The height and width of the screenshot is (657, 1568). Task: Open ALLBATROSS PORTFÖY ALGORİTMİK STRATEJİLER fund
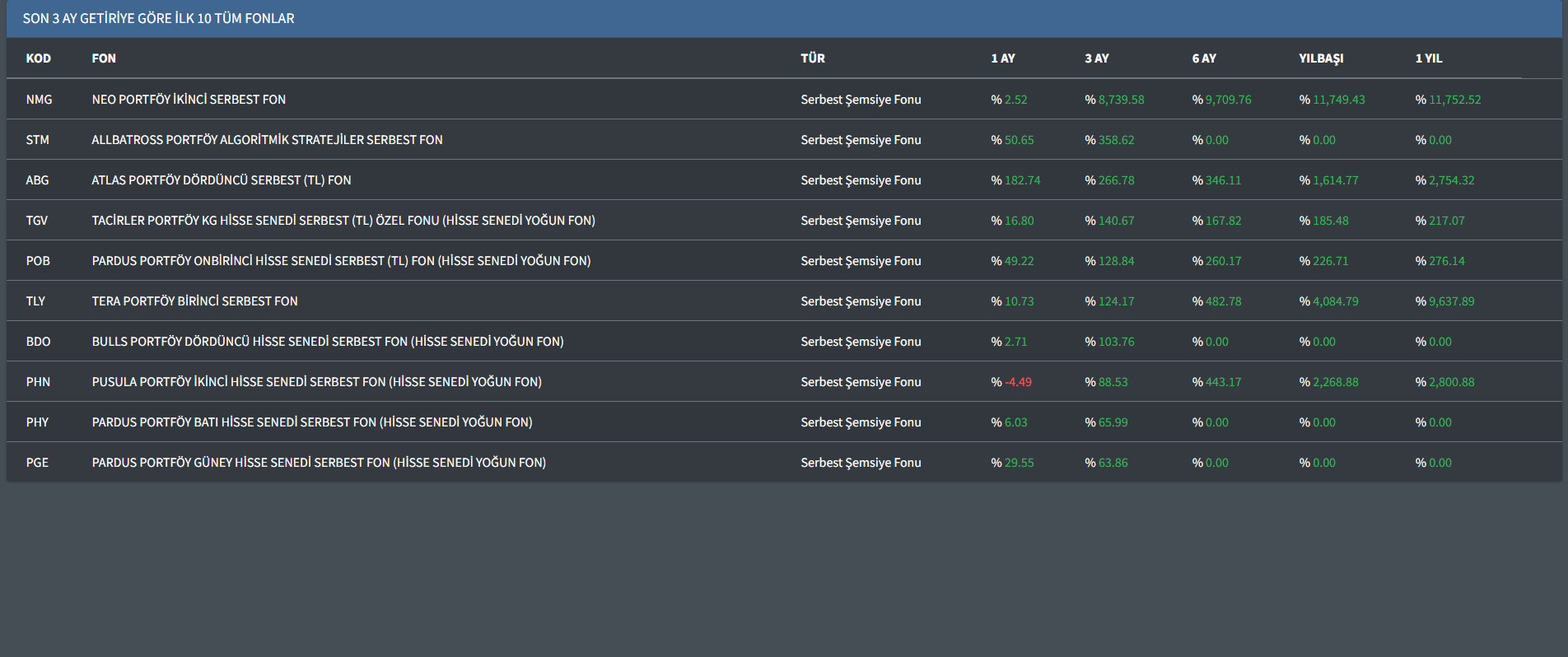click(267, 140)
